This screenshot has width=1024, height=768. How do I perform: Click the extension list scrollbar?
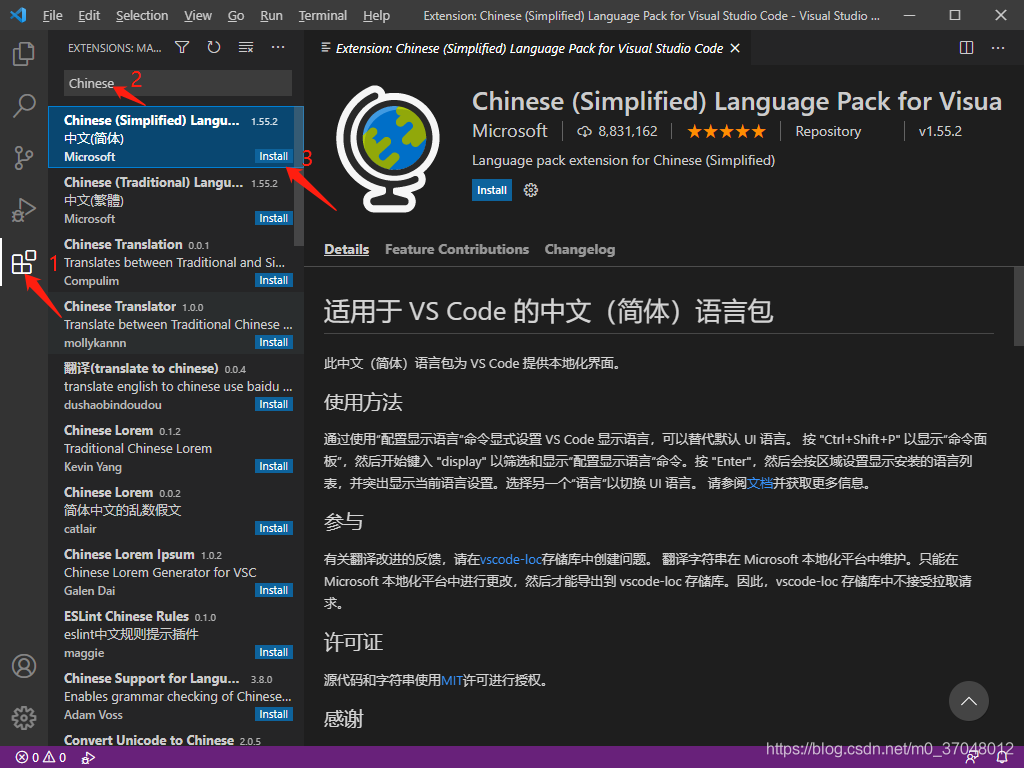299,176
